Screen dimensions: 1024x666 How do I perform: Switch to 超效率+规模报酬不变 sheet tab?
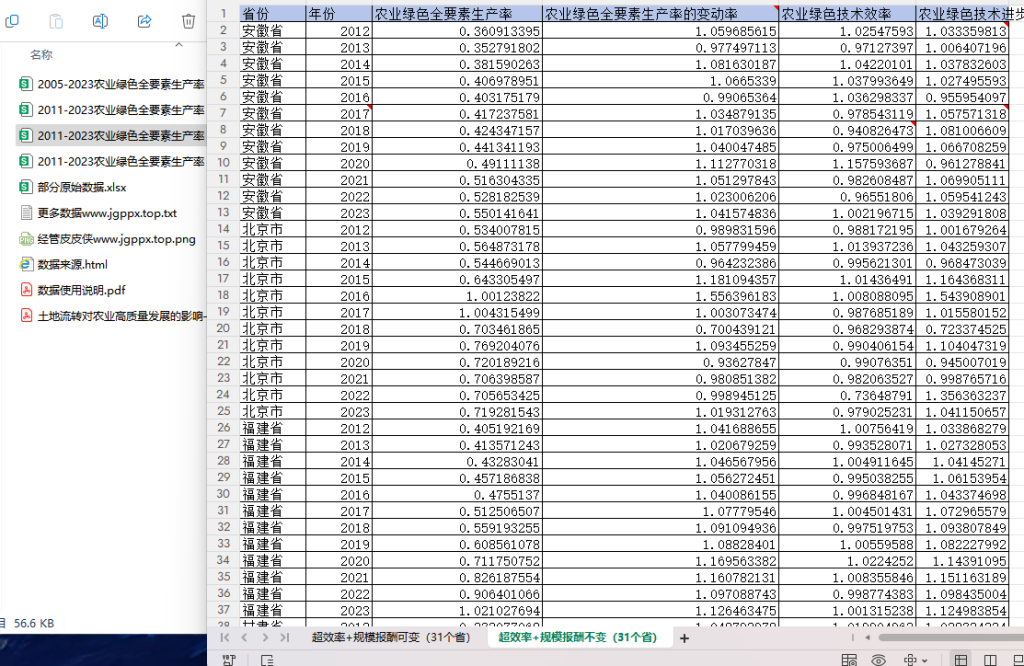[x=578, y=637]
